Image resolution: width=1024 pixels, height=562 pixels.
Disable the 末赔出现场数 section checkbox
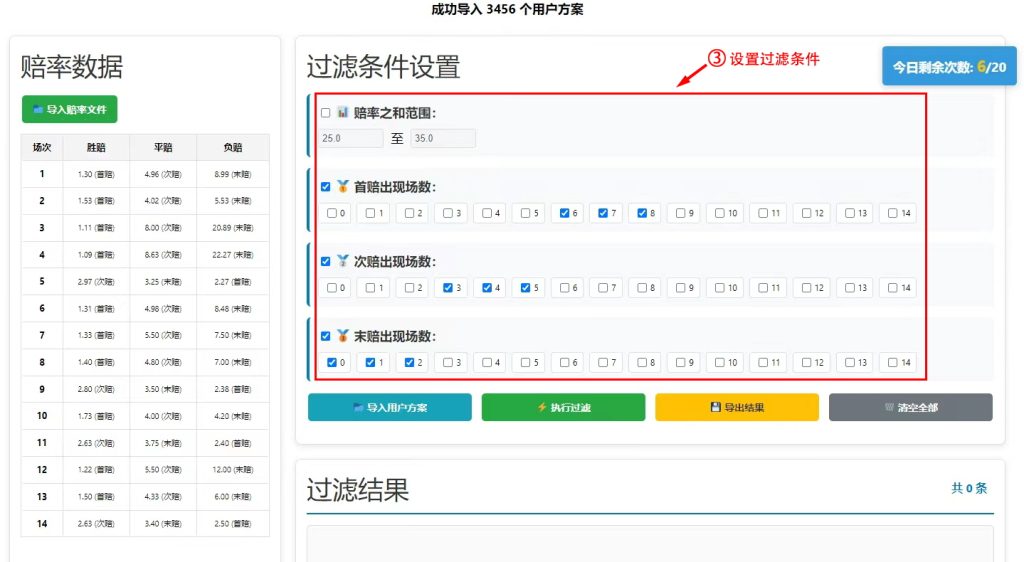pyautogui.click(x=326, y=337)
